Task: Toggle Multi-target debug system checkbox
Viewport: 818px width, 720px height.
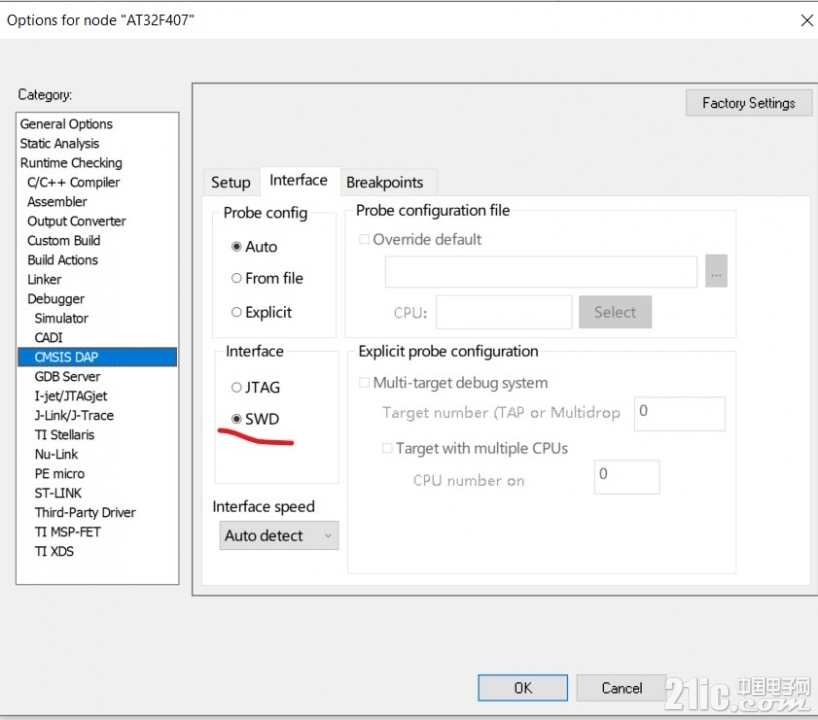Action: [x=365, y=382]
